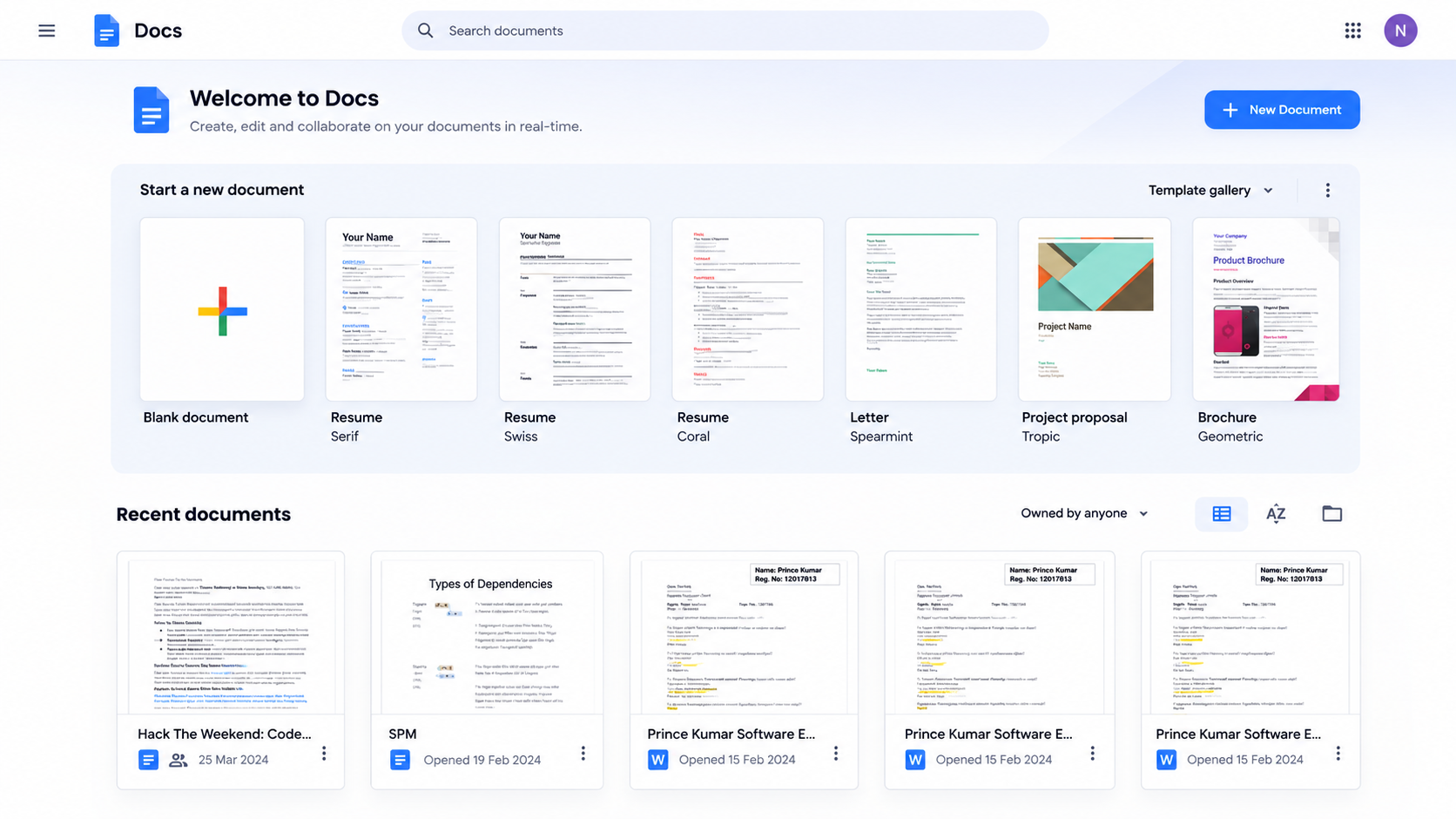Open the Owned by anyone filter
The height and width of the screenshot is (819, 1456).
coord(1085,513)
